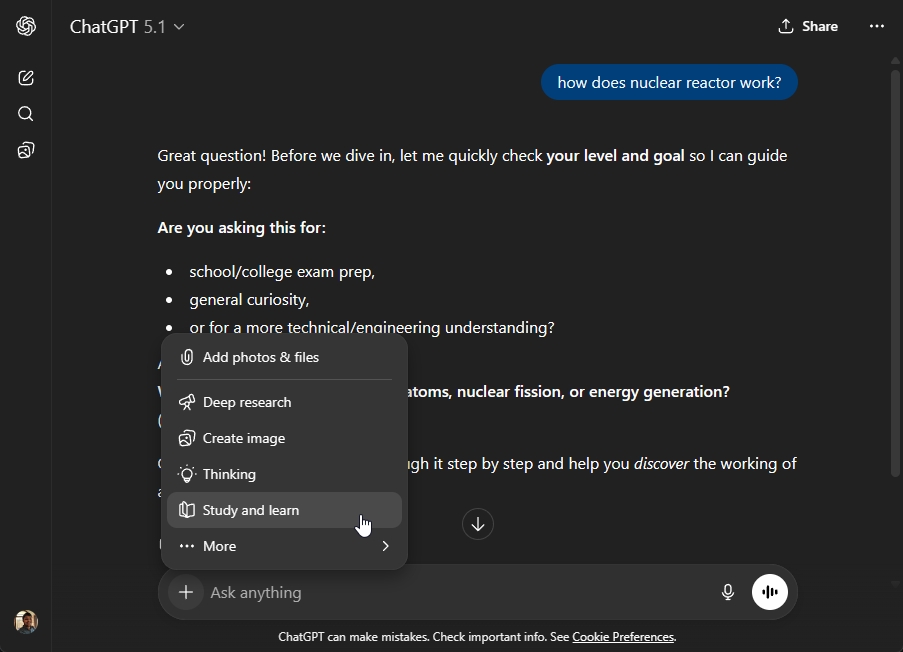
Task: Open the Library images icon in sidebar
Action: coord(26,151)
